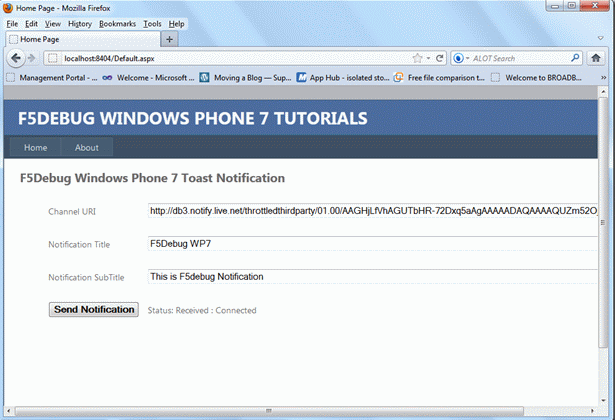The height and width of the screenshot is (420, 615).
Task: Click the horizontal scrollbar left arrow
Action: (x=8, y=411)
